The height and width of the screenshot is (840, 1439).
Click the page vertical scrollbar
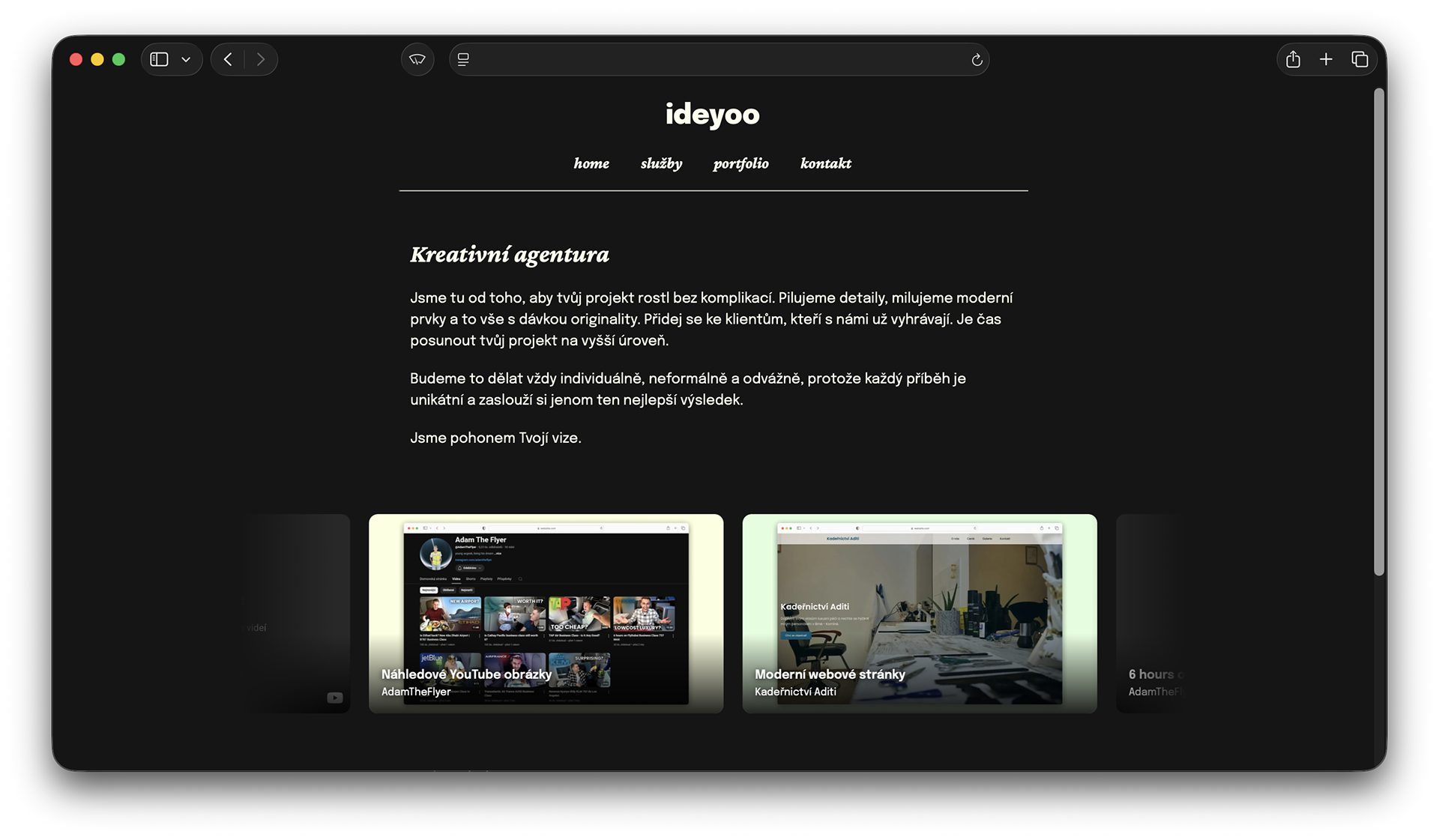click(x=1378, y=332)
